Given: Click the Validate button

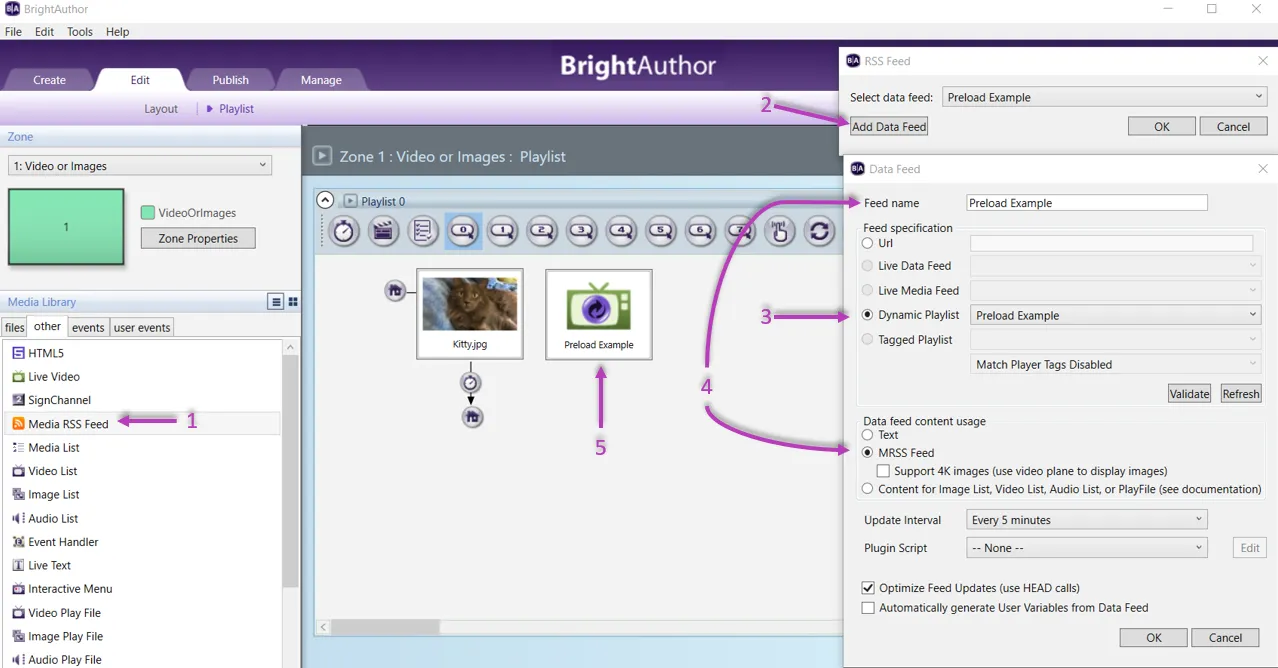Looking at the screenshot, I should click(1190, 394).
